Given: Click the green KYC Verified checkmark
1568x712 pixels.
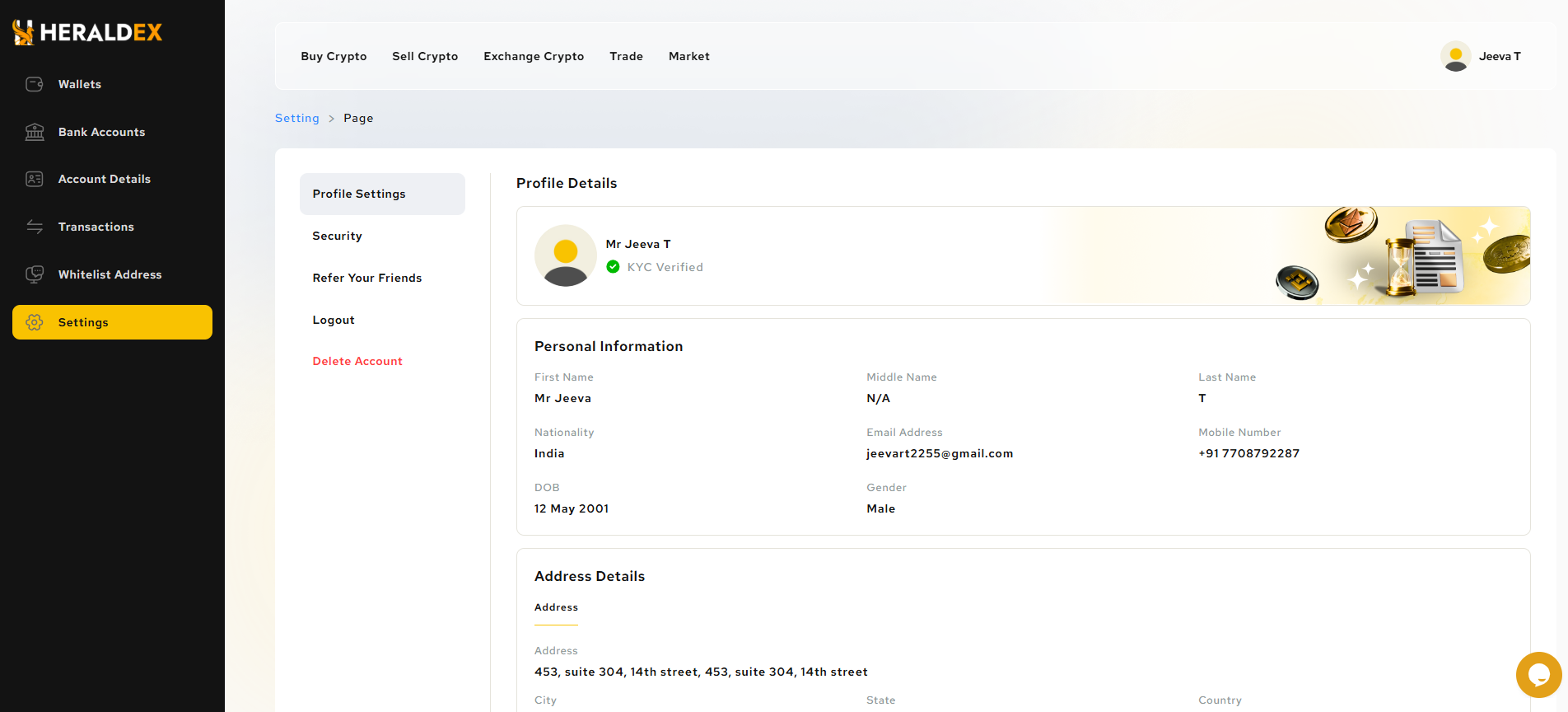Looking at the screenshot, I should click(613, 267).
